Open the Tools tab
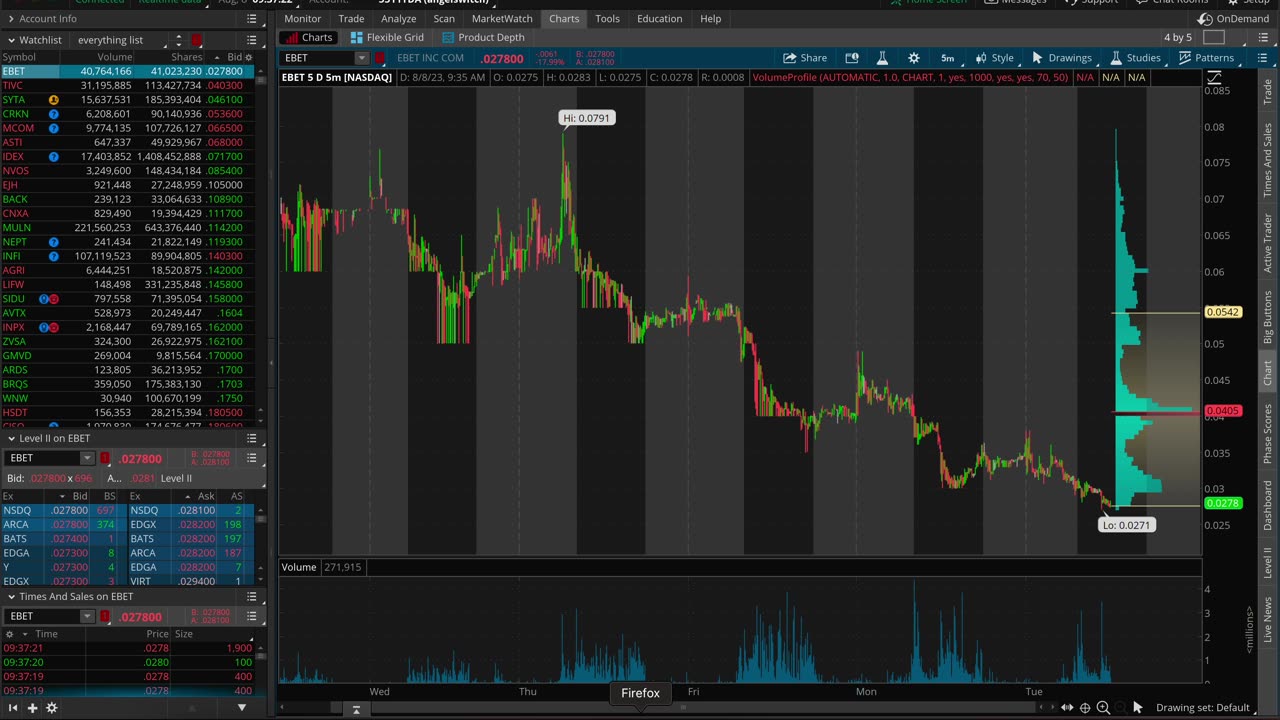This screenshot has width=1280, height=720. [607, 19]
